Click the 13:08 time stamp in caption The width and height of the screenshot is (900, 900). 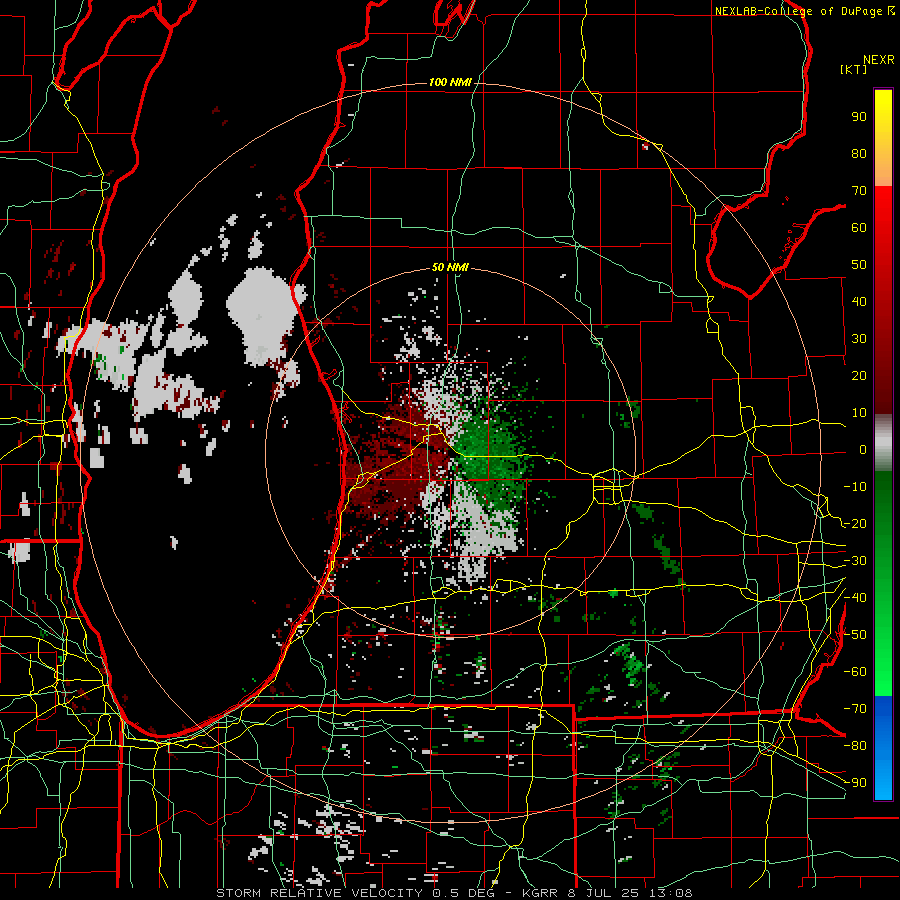(671, 893)
